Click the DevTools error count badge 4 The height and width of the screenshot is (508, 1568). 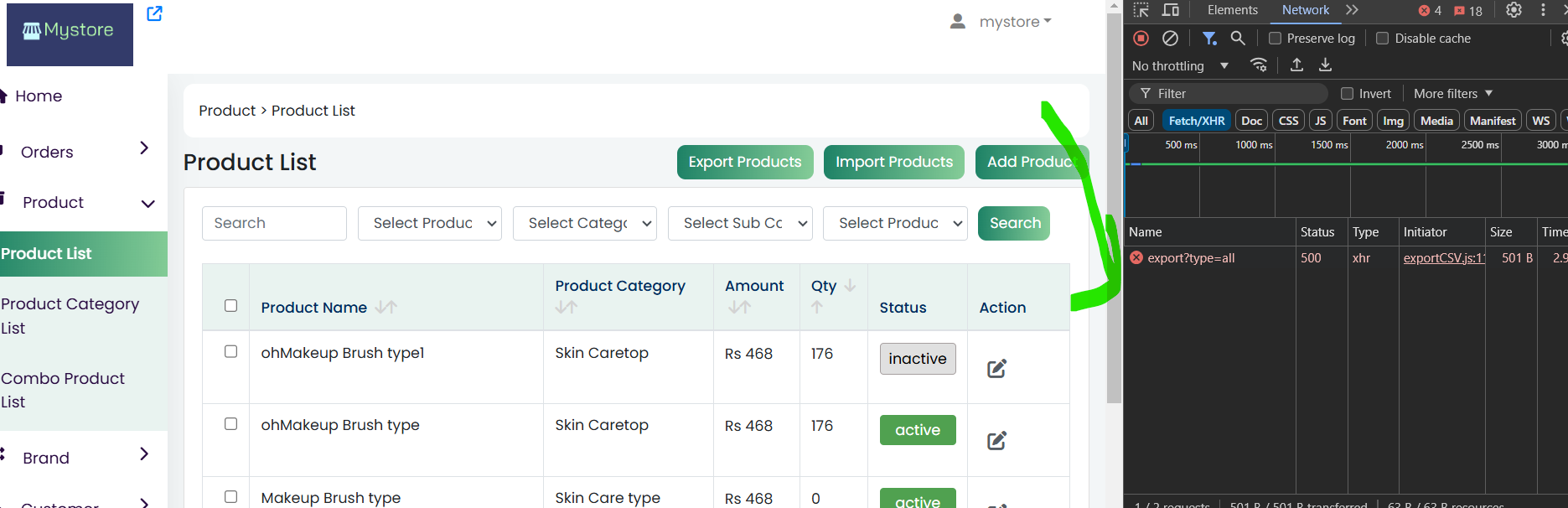1430,11
